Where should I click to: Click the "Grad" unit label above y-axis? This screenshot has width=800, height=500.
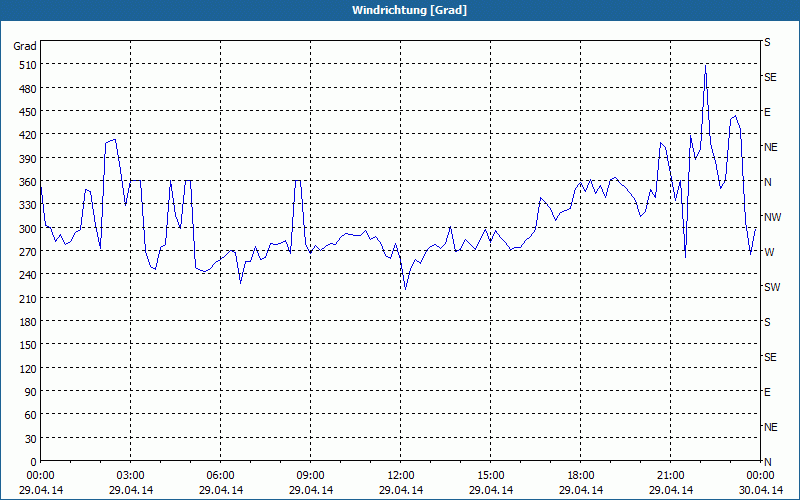point(25,46)
